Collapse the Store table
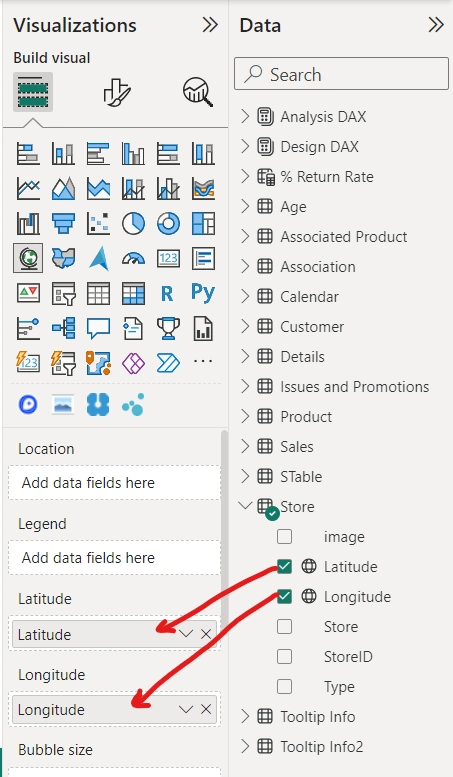 click(x=245, y=505)
